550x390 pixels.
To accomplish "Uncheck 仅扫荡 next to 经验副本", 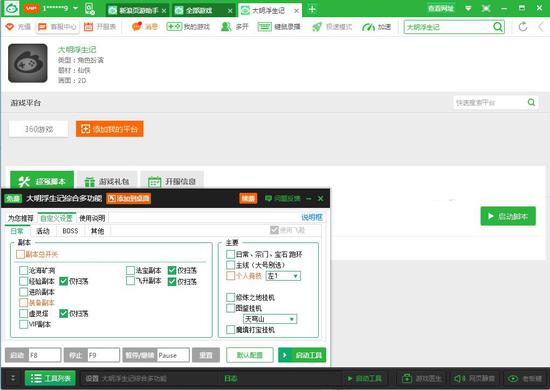I will click(63, 281).
